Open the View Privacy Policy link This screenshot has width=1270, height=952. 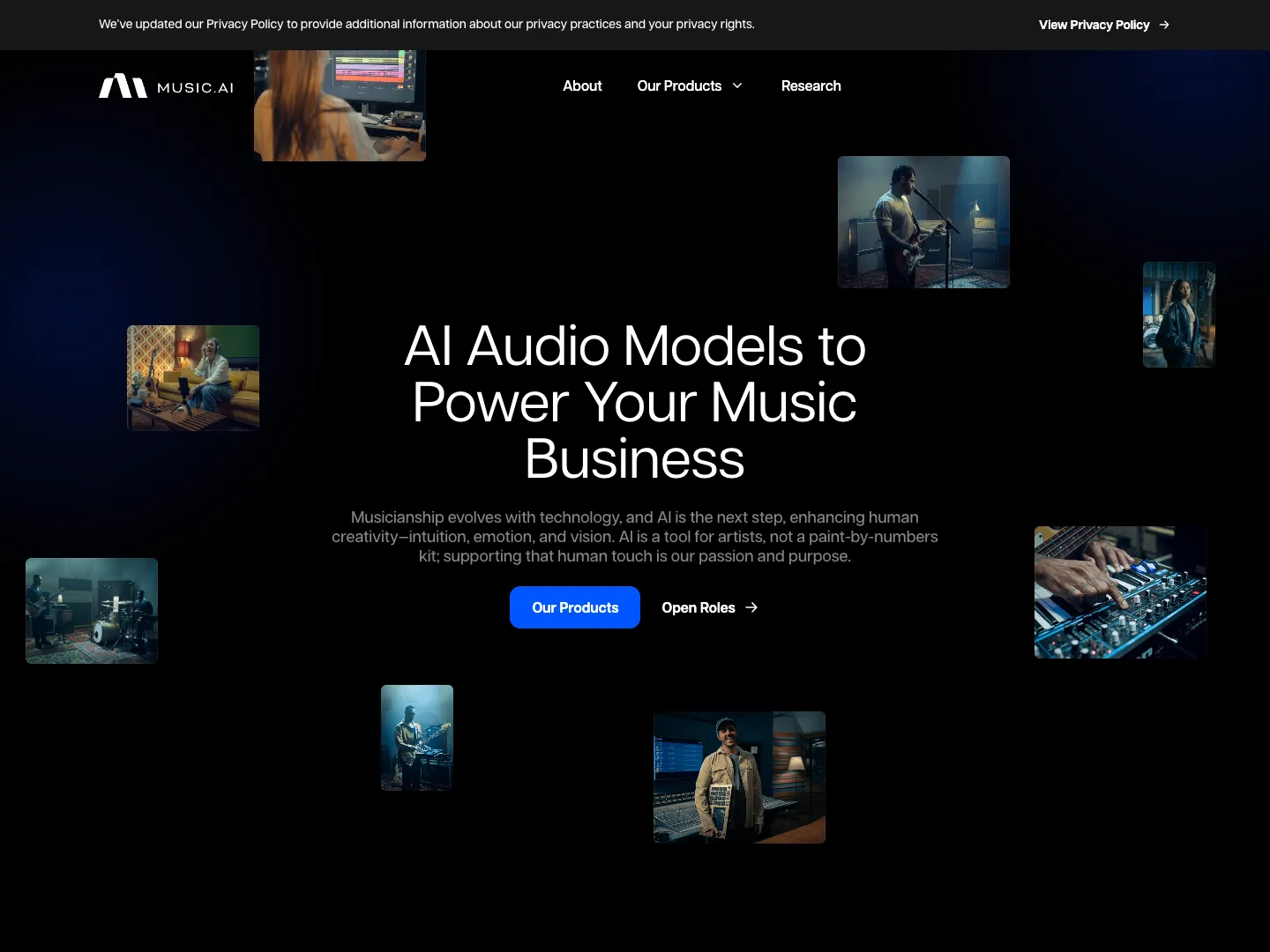(x=1103, y=25)
